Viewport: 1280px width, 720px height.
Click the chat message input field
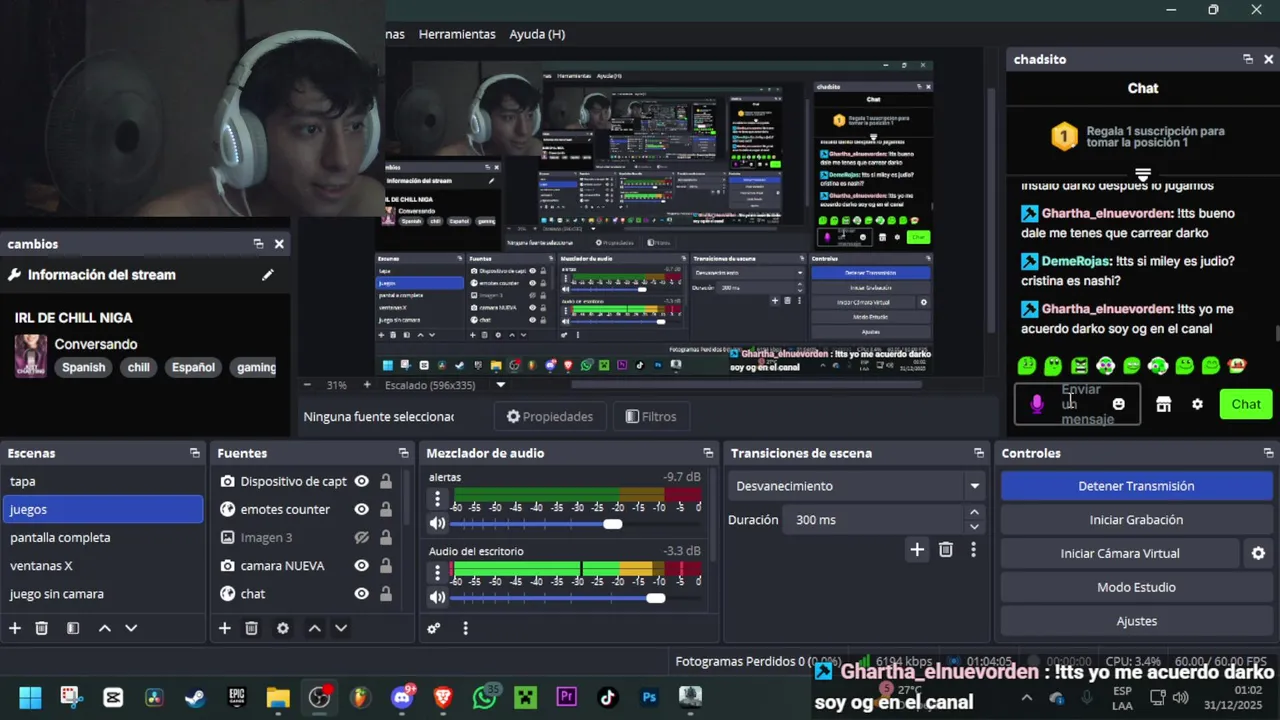coord(1077,404)
